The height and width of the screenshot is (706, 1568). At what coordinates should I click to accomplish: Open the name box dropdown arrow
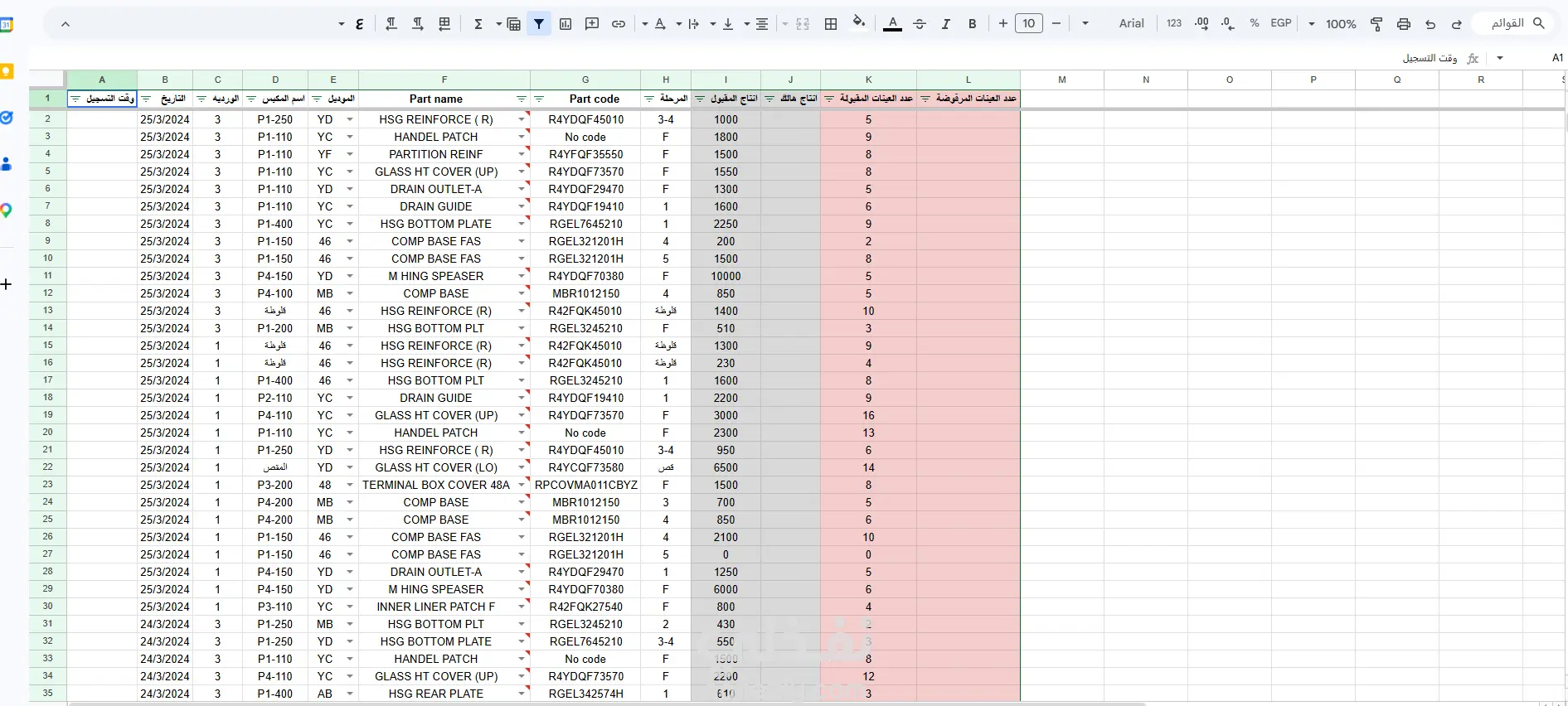click(x=1500, y=58)
